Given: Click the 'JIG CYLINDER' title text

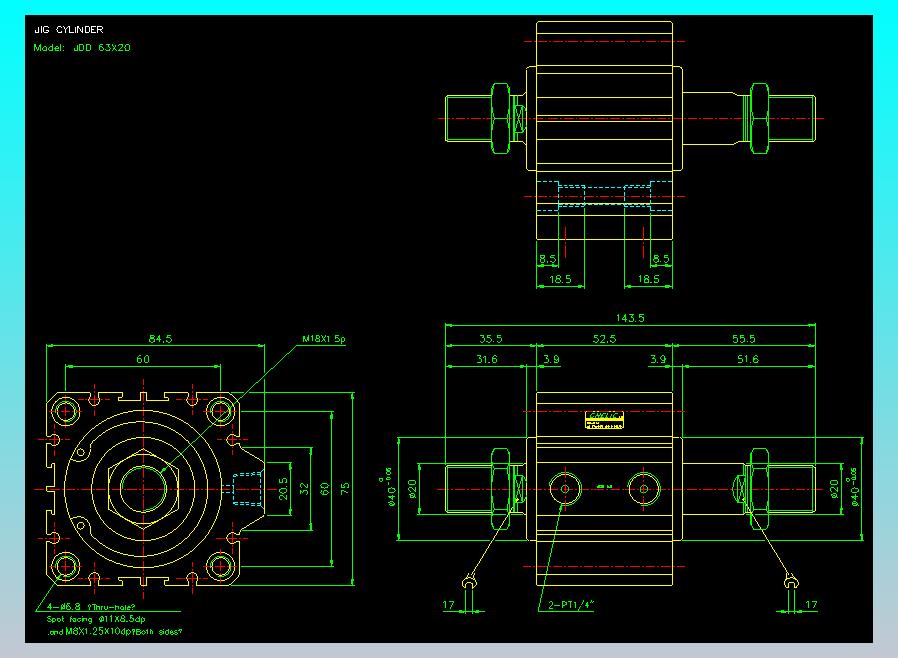Looking at the screenshot, I should [69, 29].
